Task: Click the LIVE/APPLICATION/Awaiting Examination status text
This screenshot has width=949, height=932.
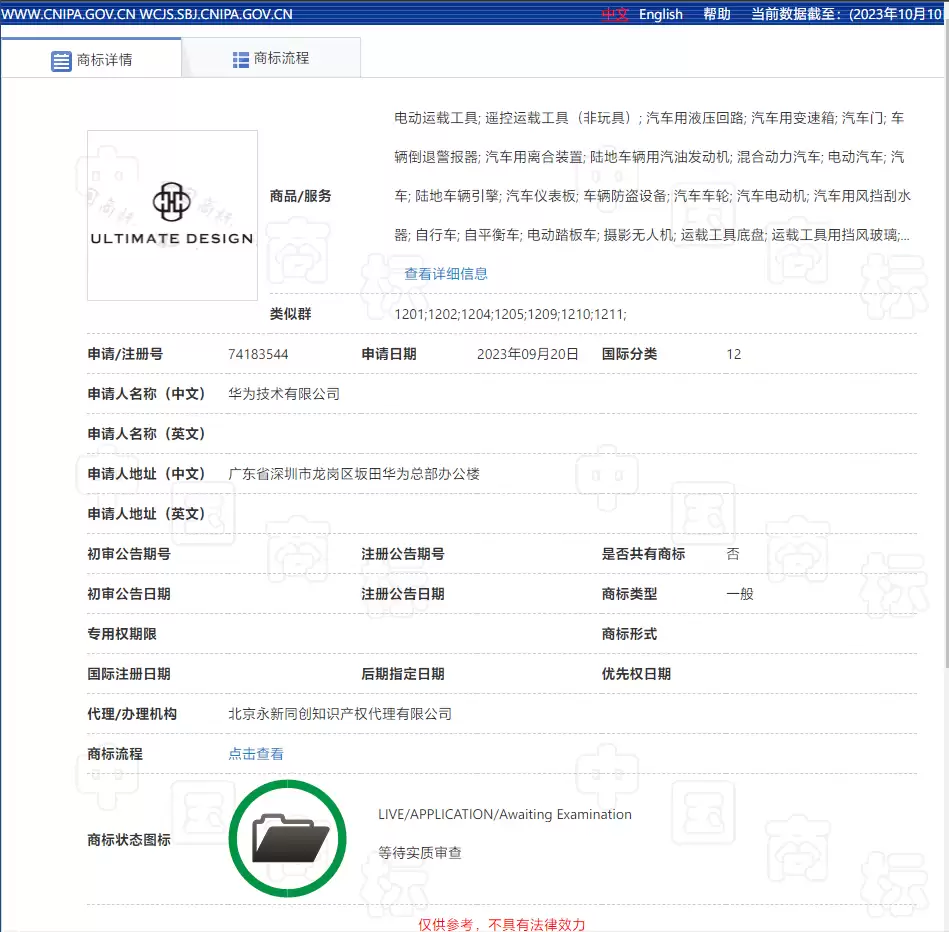Action: click(x=505, y=814)
